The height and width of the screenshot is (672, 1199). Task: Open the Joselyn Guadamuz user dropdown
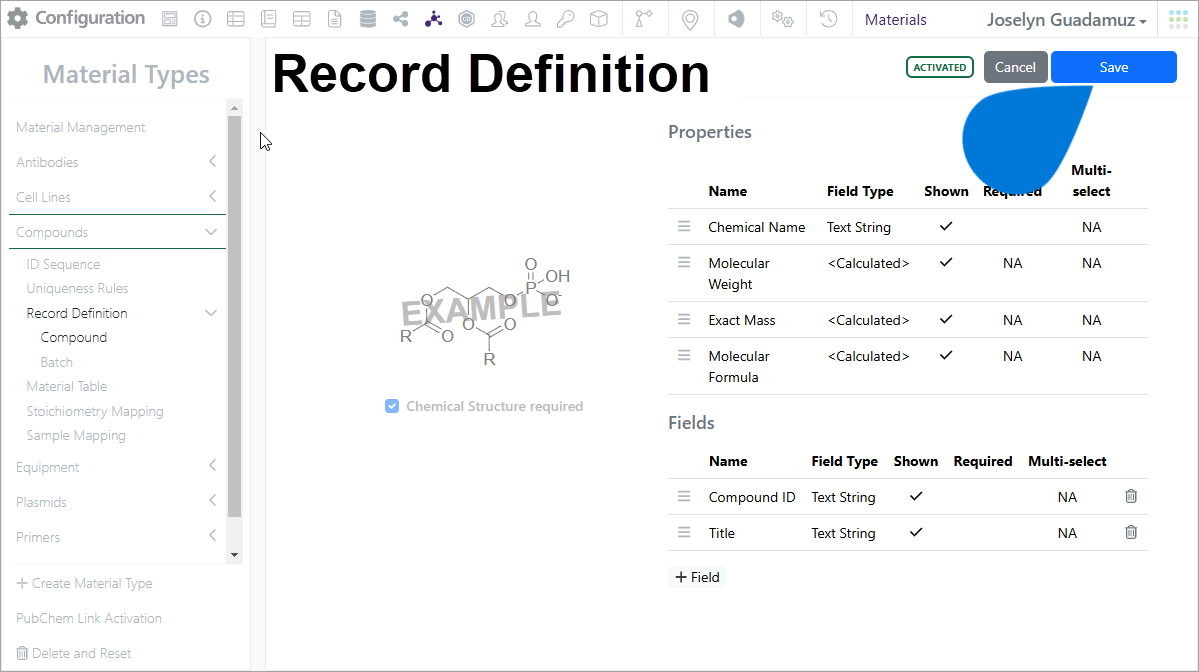pyautogui.click(x=1067, y=20)
